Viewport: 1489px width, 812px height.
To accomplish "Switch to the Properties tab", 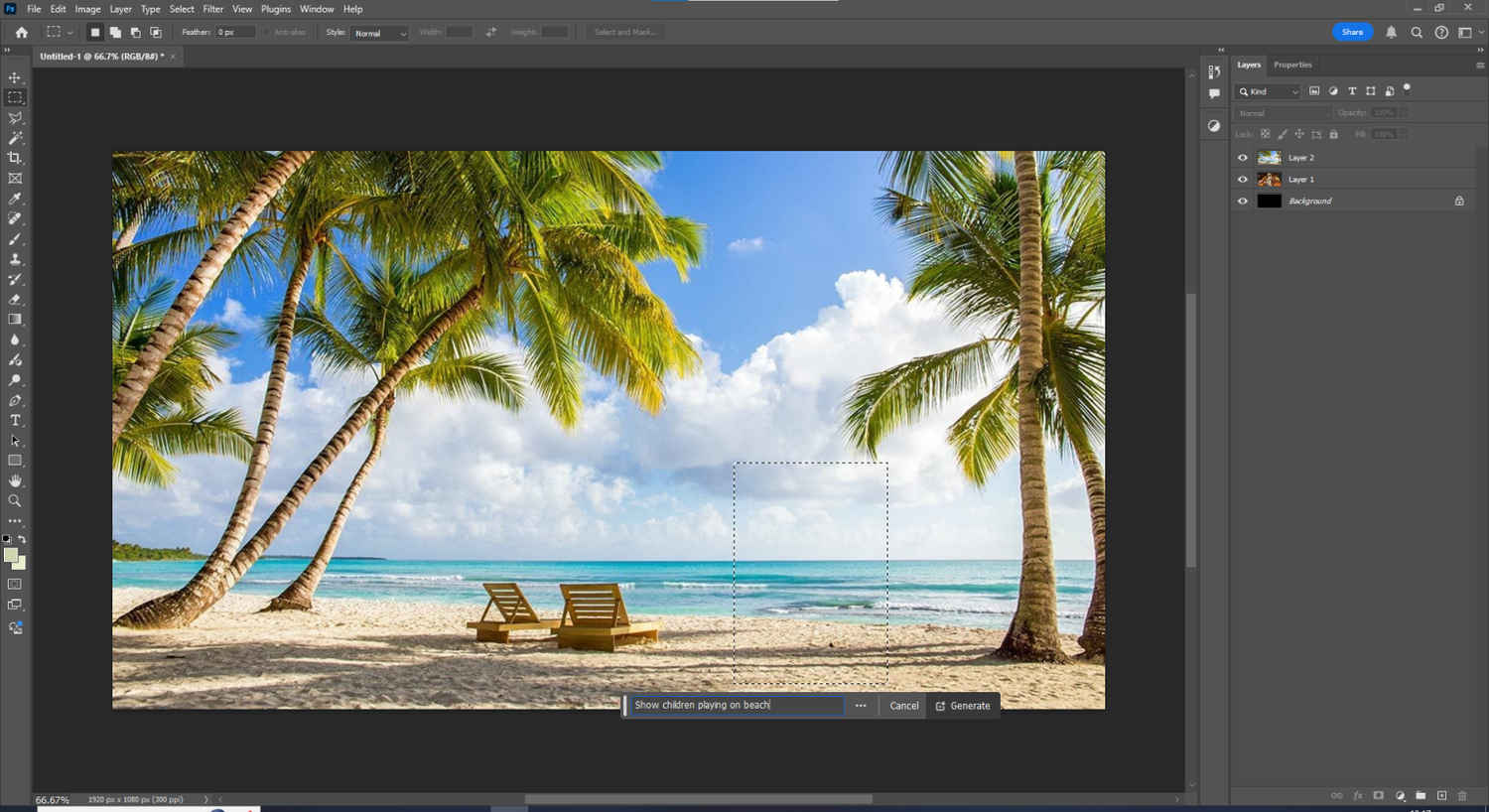I will pyautogui.click(x=1292, y=65).
